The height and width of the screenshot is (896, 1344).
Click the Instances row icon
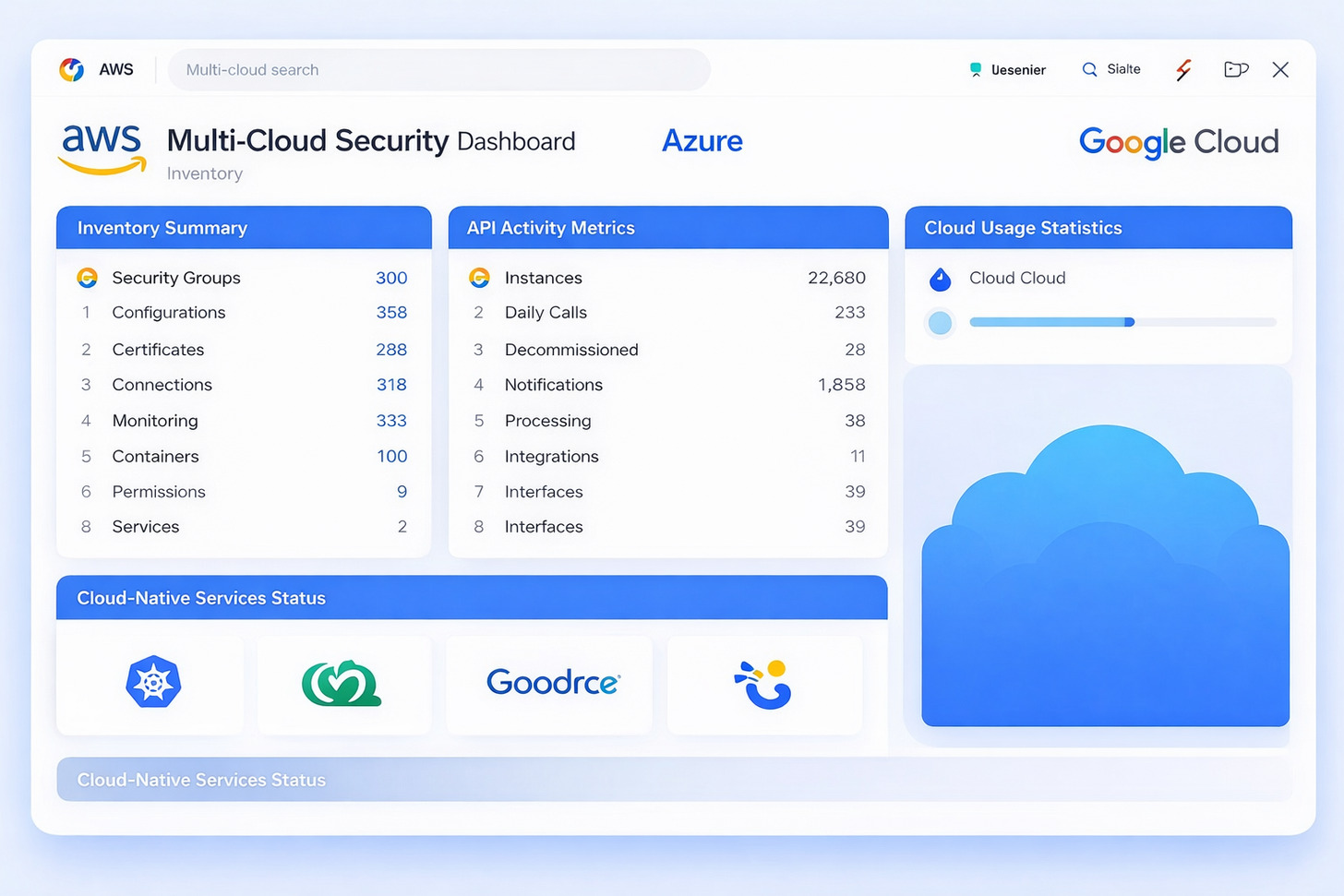tap(479, 278)
